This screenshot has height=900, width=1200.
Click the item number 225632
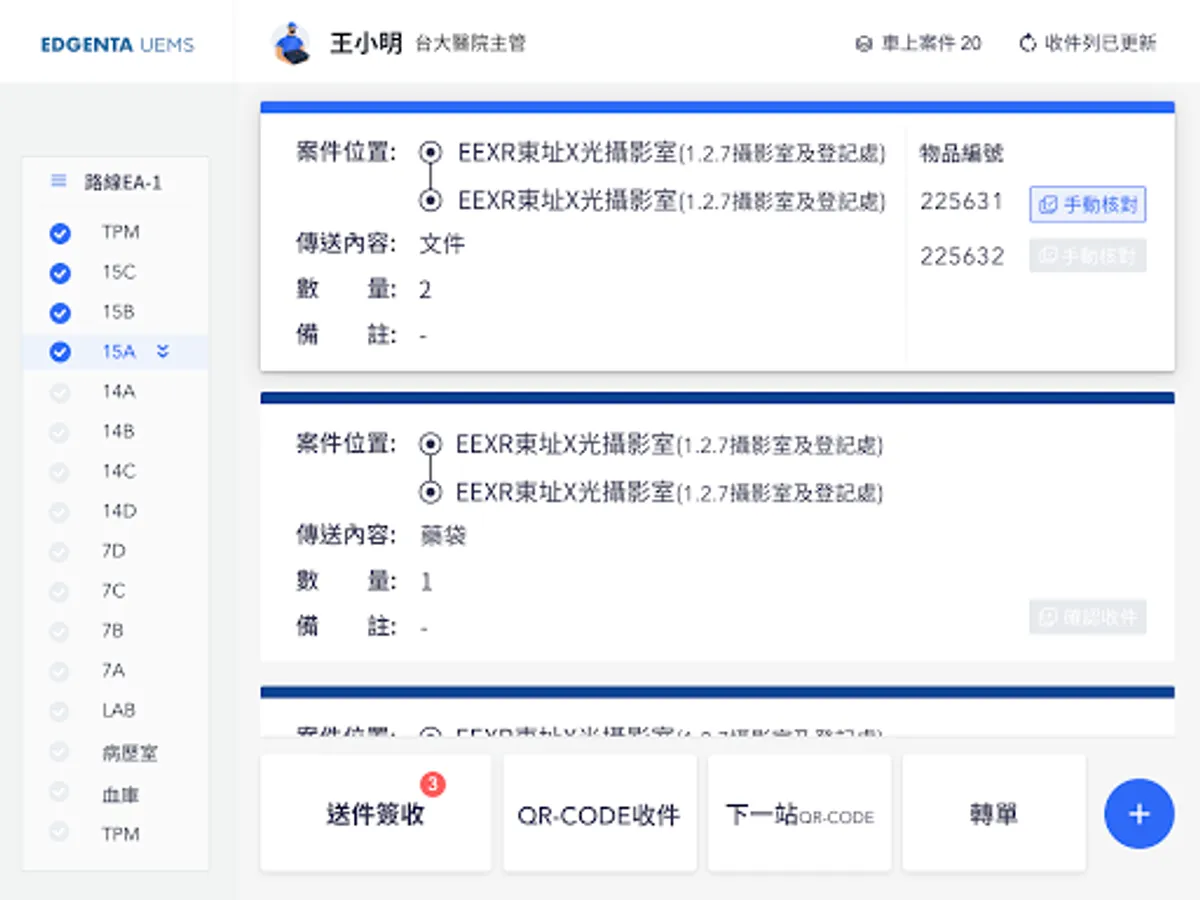tap(962, 256)
